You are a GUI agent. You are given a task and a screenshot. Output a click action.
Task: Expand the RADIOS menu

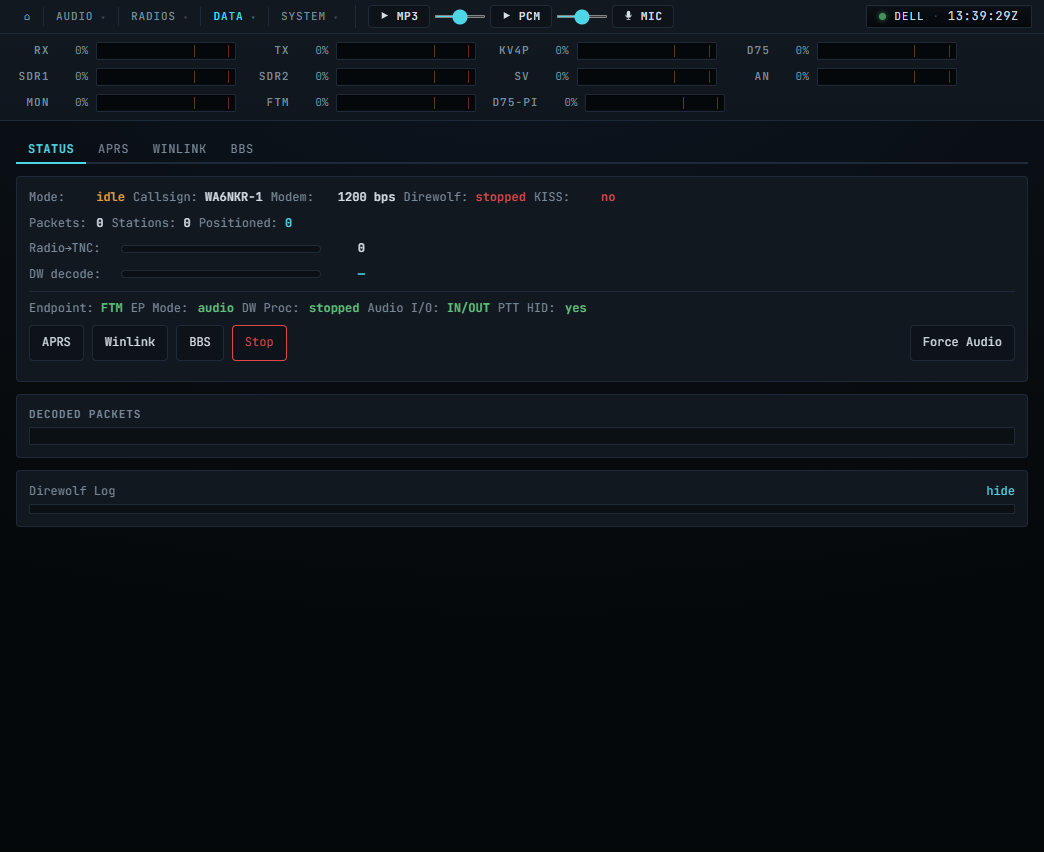point(158,17)
